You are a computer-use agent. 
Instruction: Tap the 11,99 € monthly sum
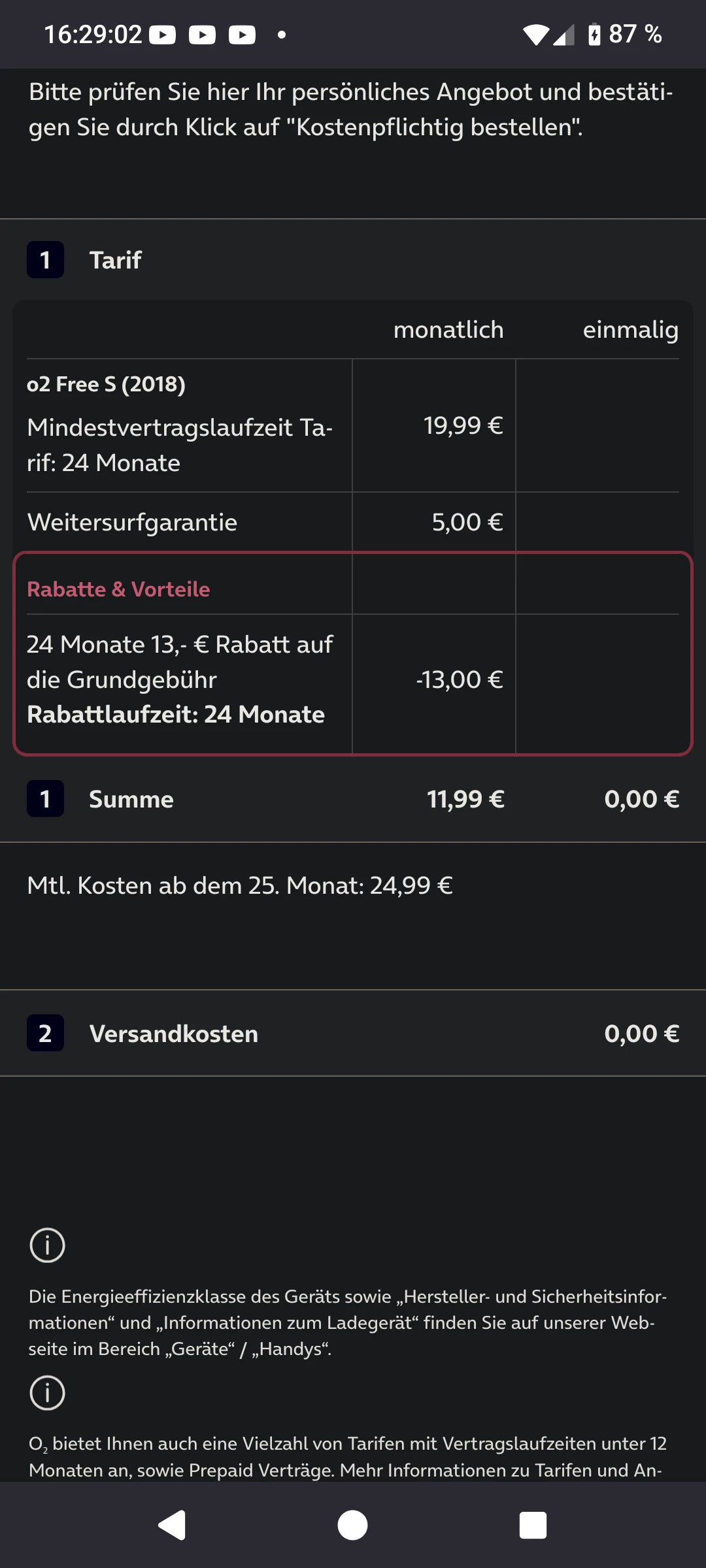pyautogui.click(x=465, y=799)
